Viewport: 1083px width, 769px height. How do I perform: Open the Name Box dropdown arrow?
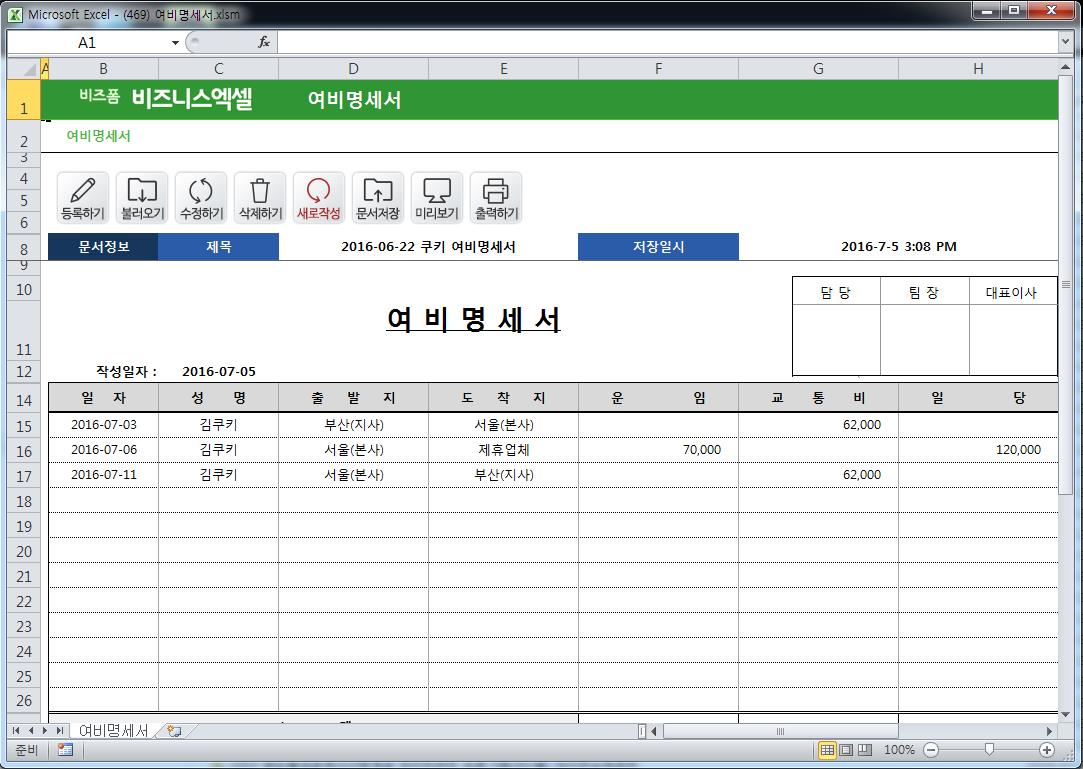[175, 43]
